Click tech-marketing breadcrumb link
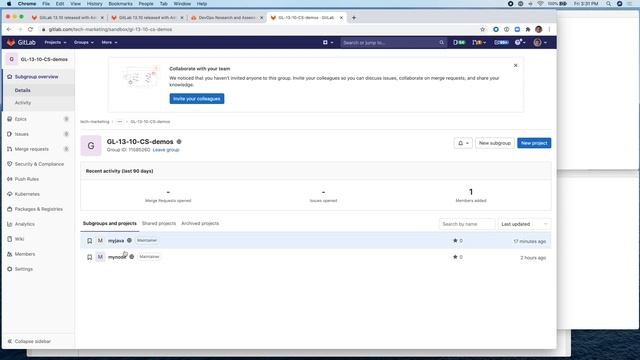640x360 pixels. click(95, 122)
